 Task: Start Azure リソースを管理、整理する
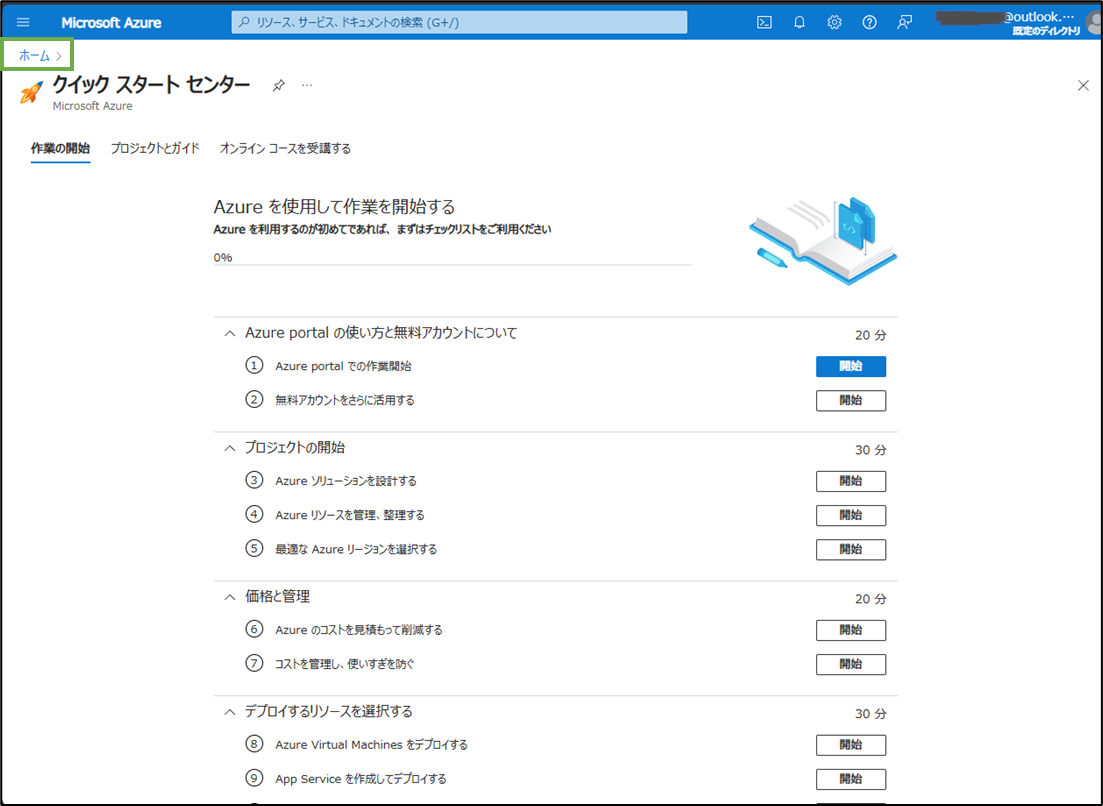[x=850, y=515]
